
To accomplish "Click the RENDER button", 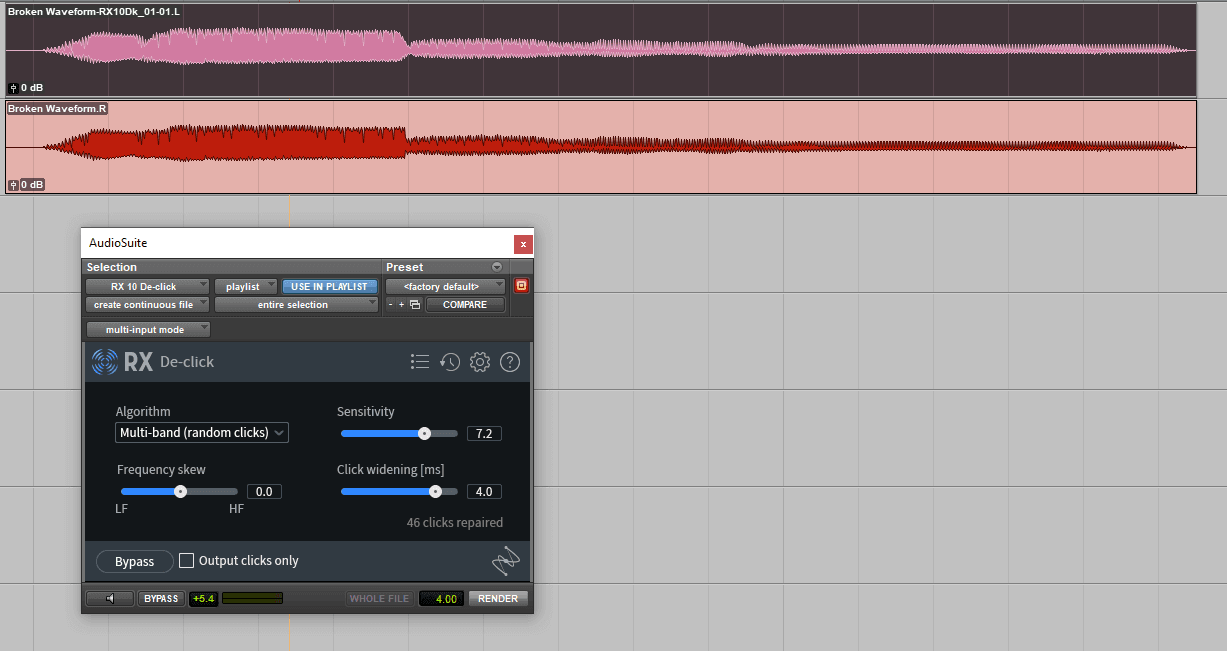I will [x=498, y=599].
